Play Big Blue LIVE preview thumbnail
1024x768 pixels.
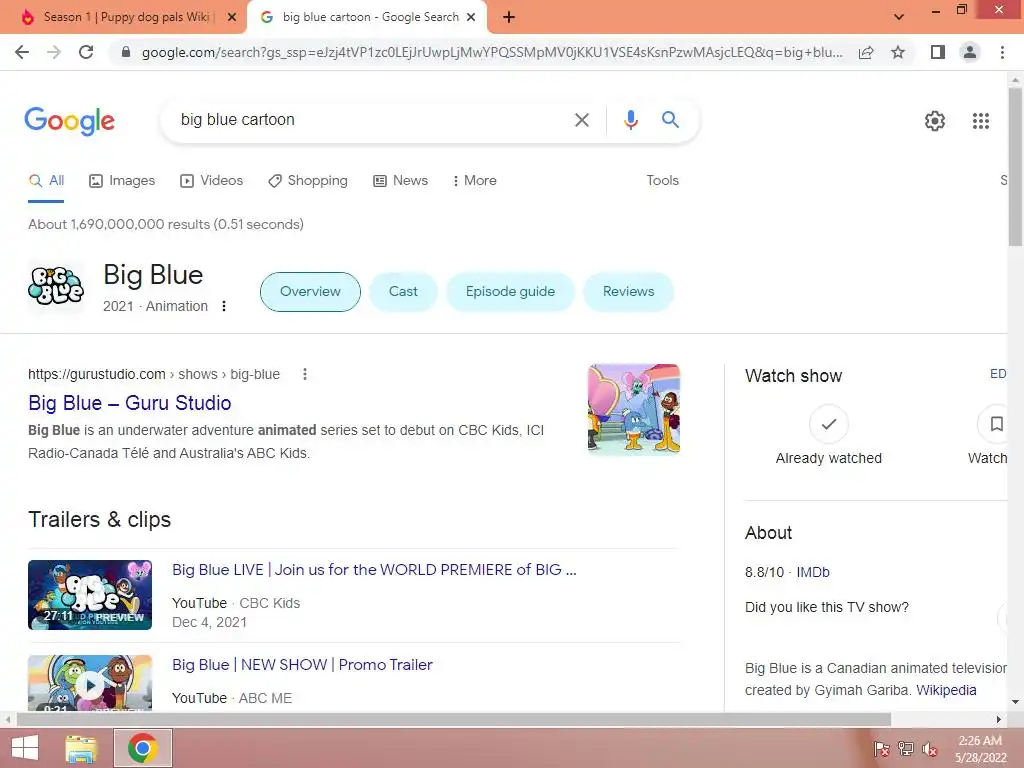point(90,595)
